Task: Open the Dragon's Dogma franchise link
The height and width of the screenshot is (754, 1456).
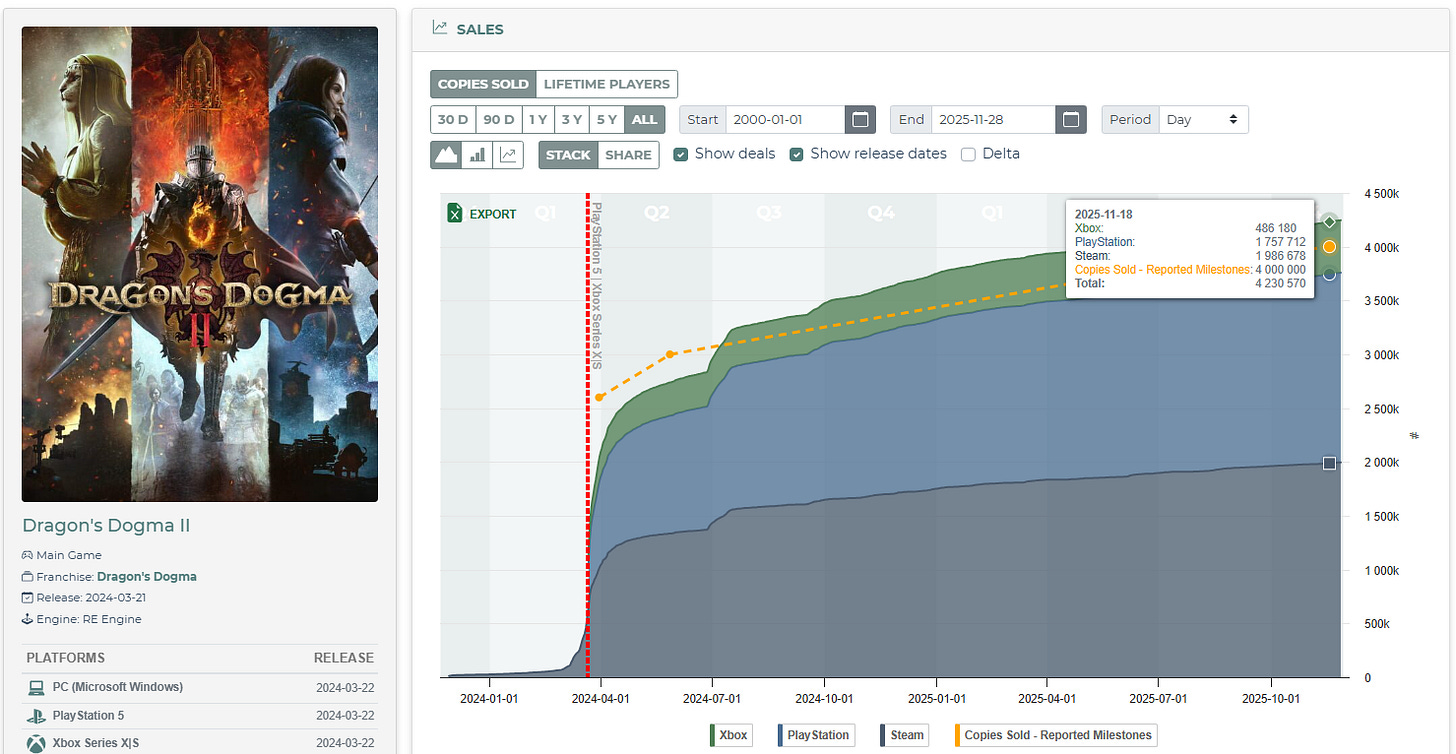Action: 147,576
